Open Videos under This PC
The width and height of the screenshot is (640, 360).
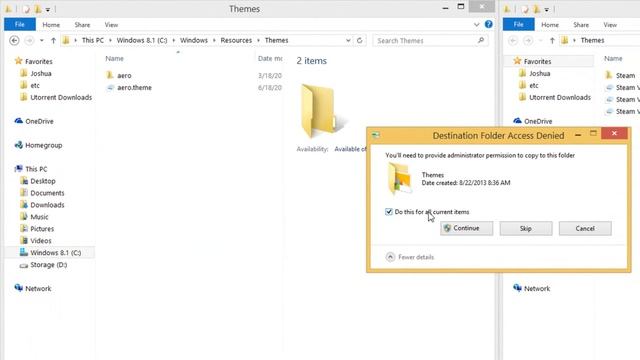(x=41, y=241)
